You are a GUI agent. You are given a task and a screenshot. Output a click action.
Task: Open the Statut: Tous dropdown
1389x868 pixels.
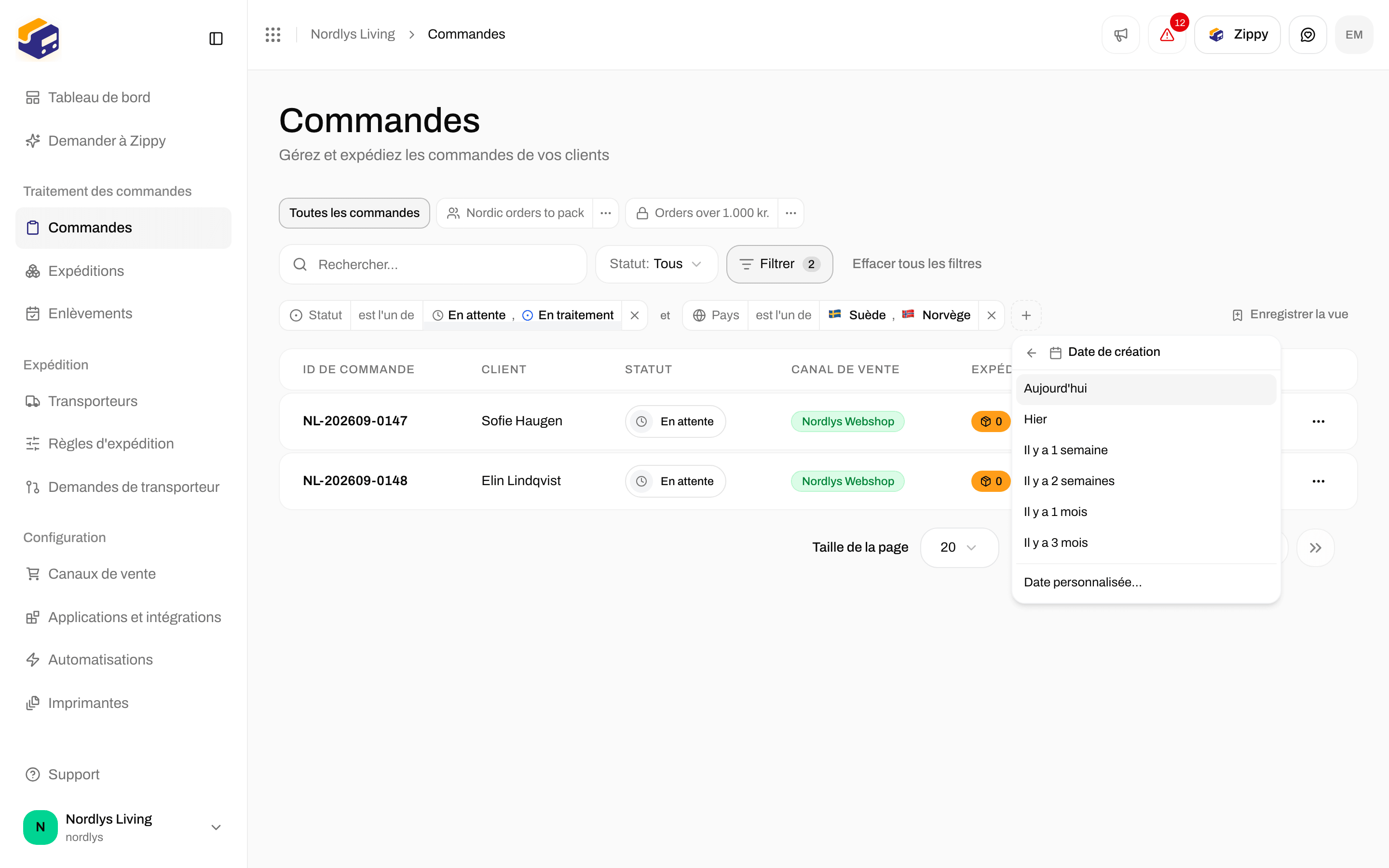[x=656, y=264]
